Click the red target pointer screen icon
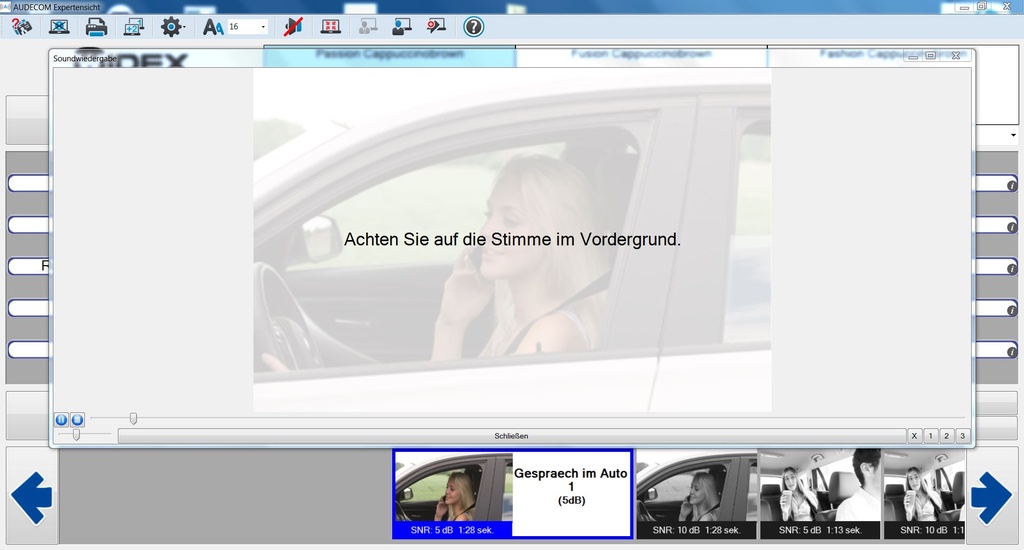1024x550 pixels. click(436, 27)
